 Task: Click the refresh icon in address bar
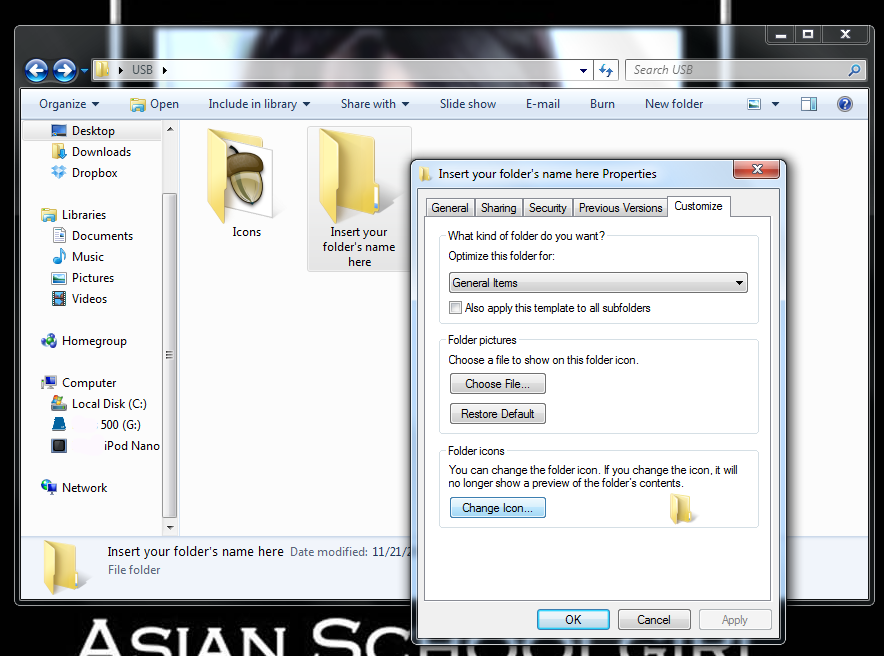[607, 70]
